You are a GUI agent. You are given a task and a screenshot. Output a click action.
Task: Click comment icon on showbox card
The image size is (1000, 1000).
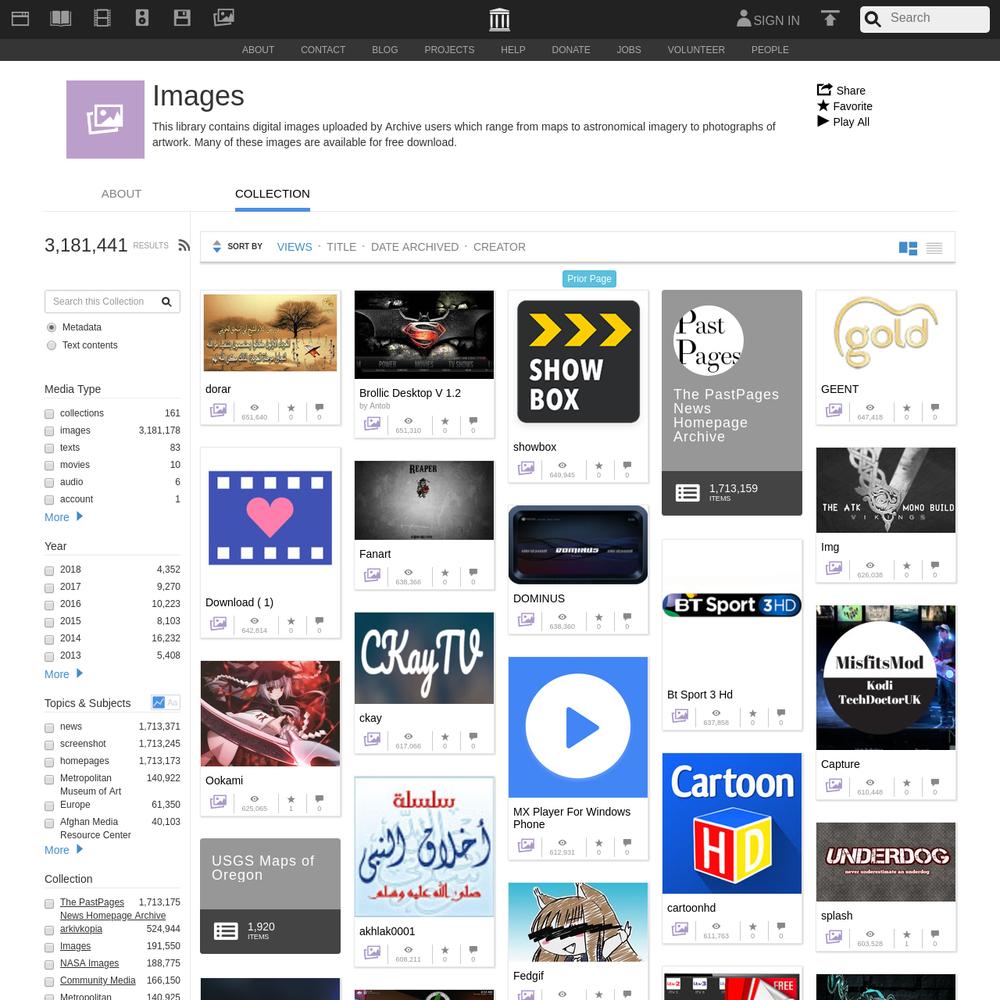[627, 466]
